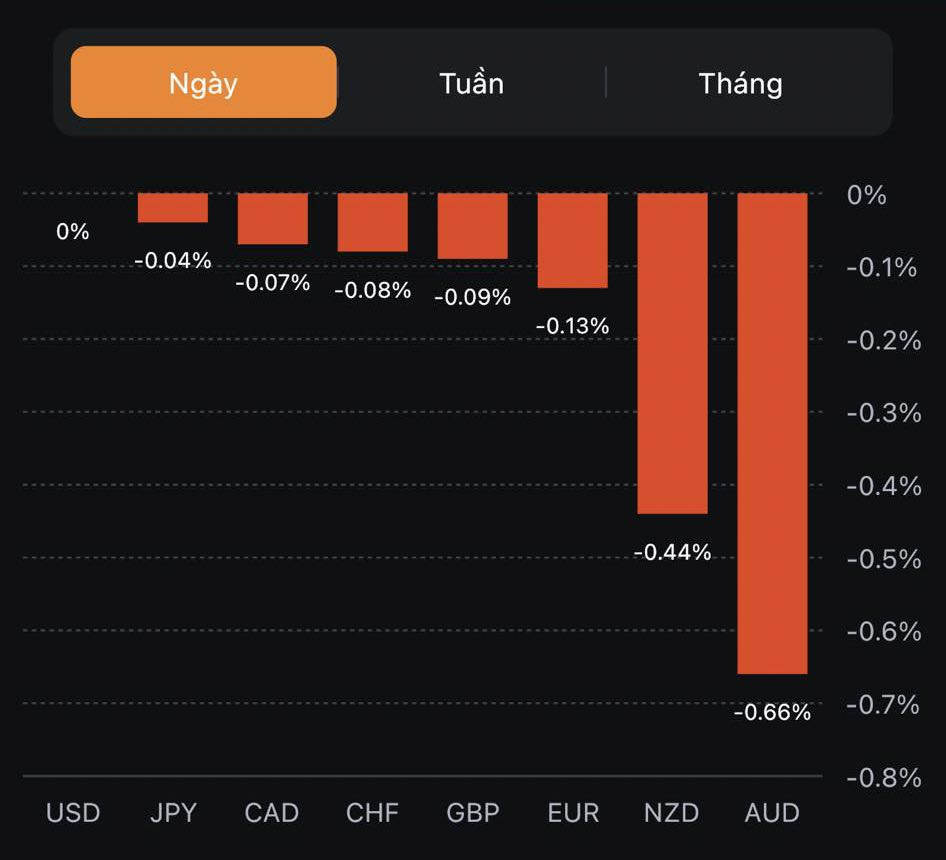The width and height of the screenshot is (946, 860).
Task: Click the CAD bar
Action: point(272,218)
